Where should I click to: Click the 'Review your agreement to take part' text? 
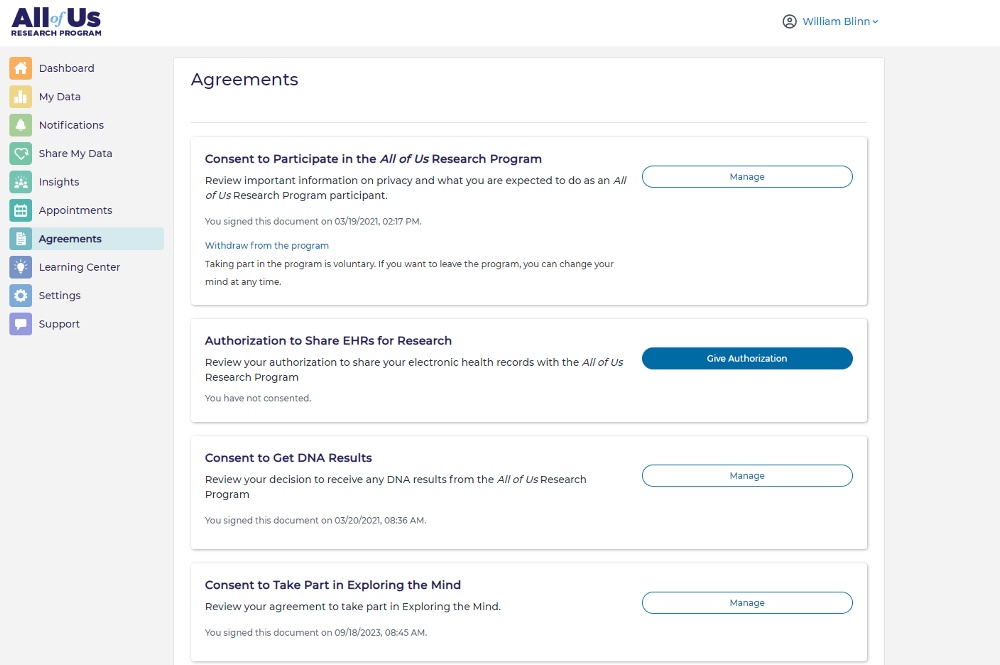[x=353, y=606]
